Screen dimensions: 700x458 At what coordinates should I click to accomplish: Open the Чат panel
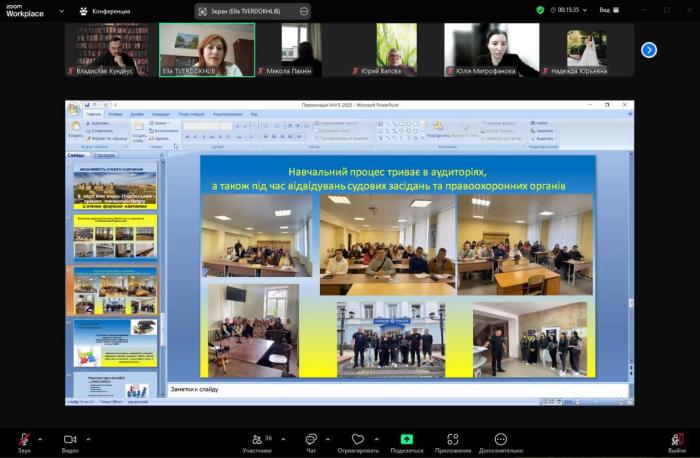click(311, 439)
